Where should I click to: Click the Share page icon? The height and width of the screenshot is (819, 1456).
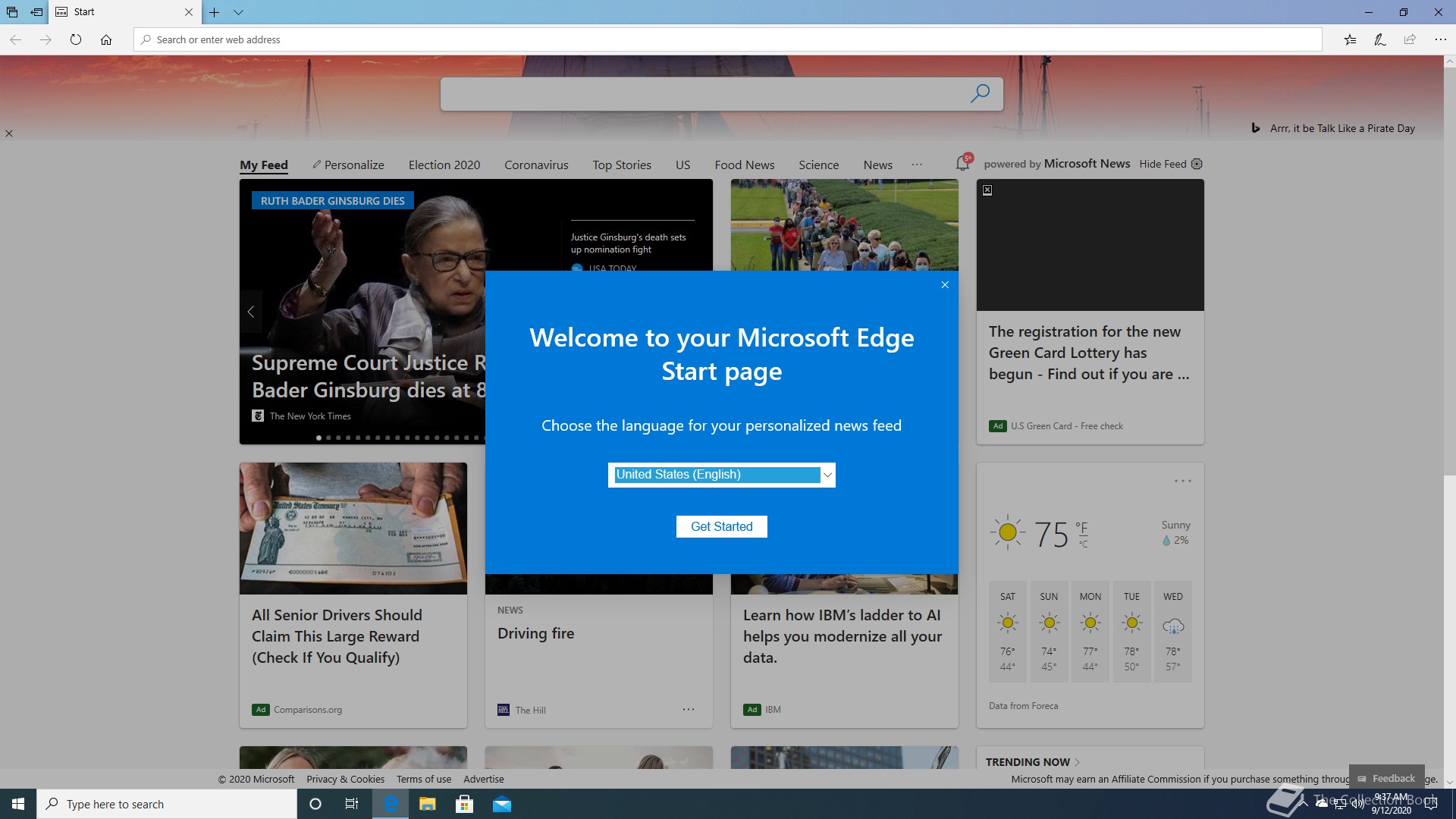1410,39
